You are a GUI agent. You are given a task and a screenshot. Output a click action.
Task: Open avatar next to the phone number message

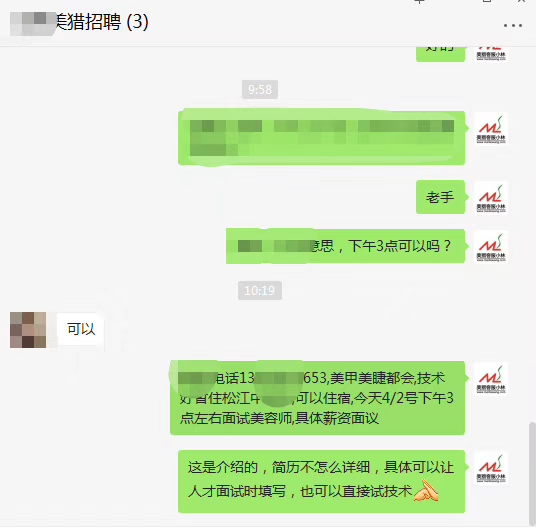(491, 378)
